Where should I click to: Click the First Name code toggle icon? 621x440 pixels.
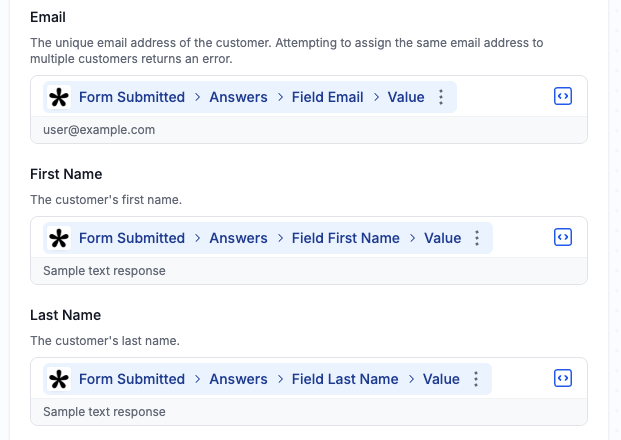(563, 238)
